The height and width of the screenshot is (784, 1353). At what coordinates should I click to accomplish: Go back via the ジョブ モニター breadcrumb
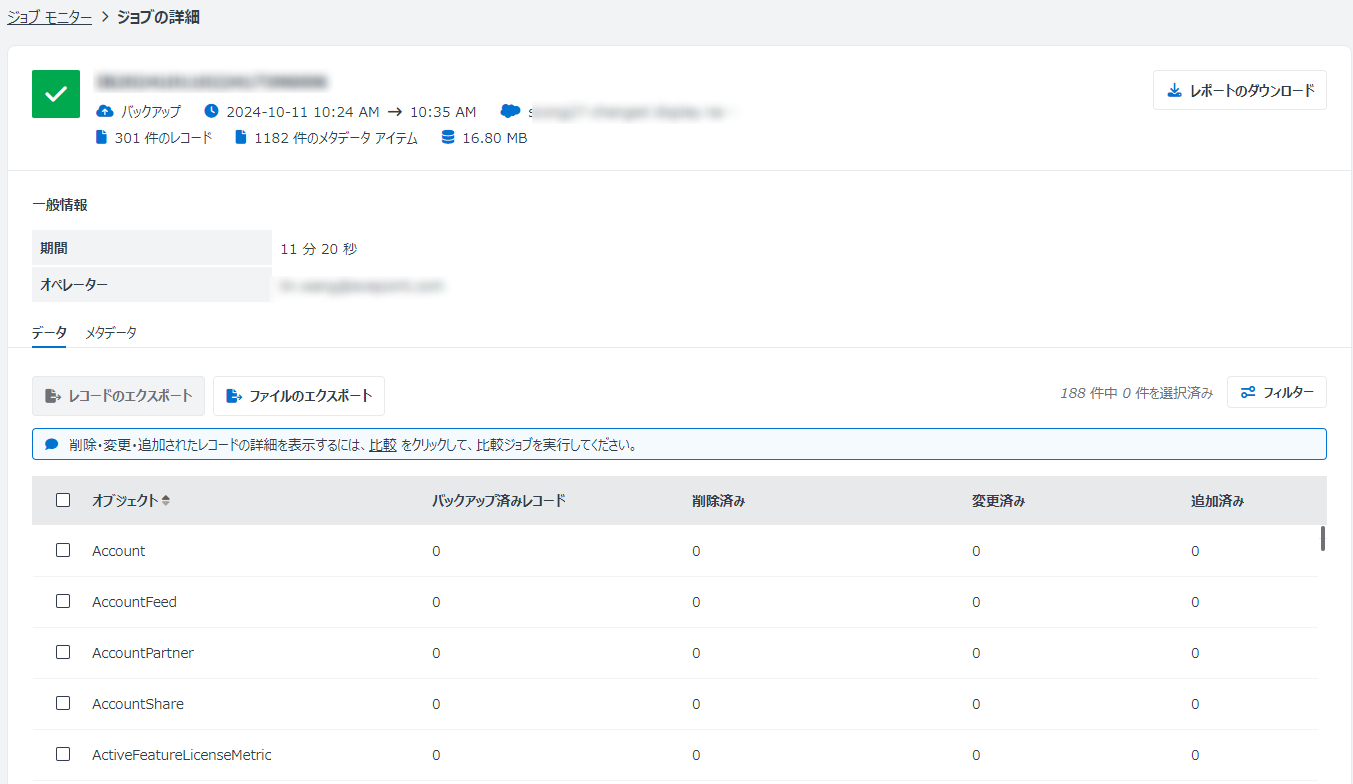[50, 18]
